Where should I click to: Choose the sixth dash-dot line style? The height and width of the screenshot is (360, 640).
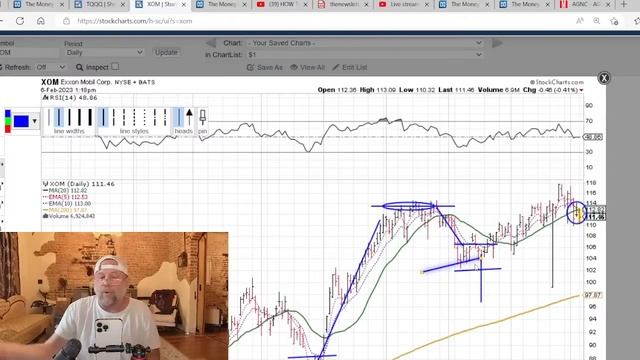[155, 117]
